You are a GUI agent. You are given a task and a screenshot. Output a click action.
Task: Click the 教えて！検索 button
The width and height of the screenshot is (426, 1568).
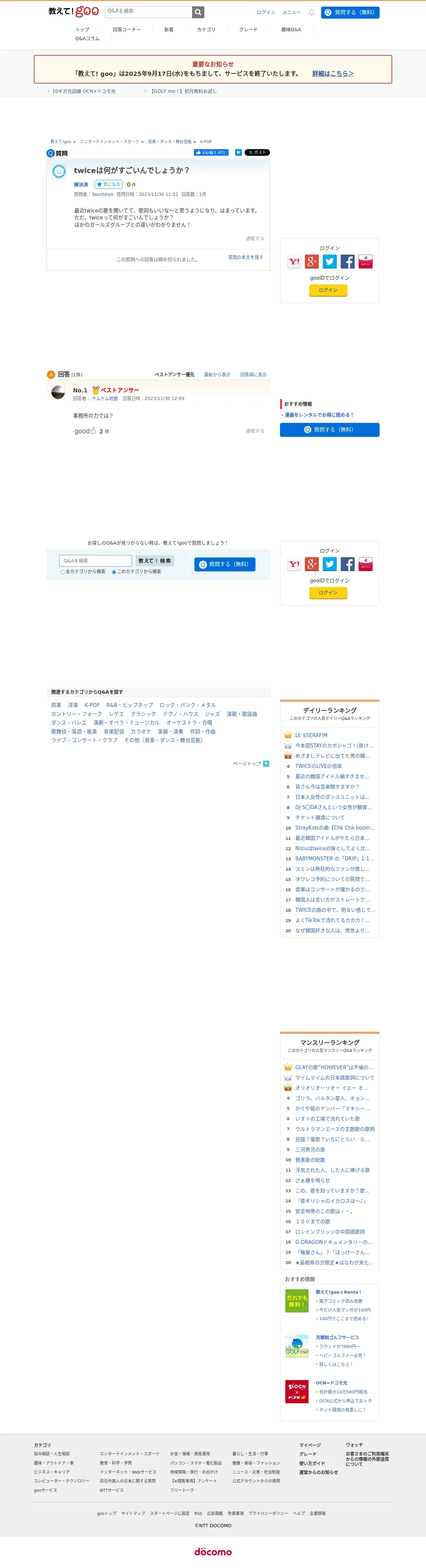coord(155,560)
